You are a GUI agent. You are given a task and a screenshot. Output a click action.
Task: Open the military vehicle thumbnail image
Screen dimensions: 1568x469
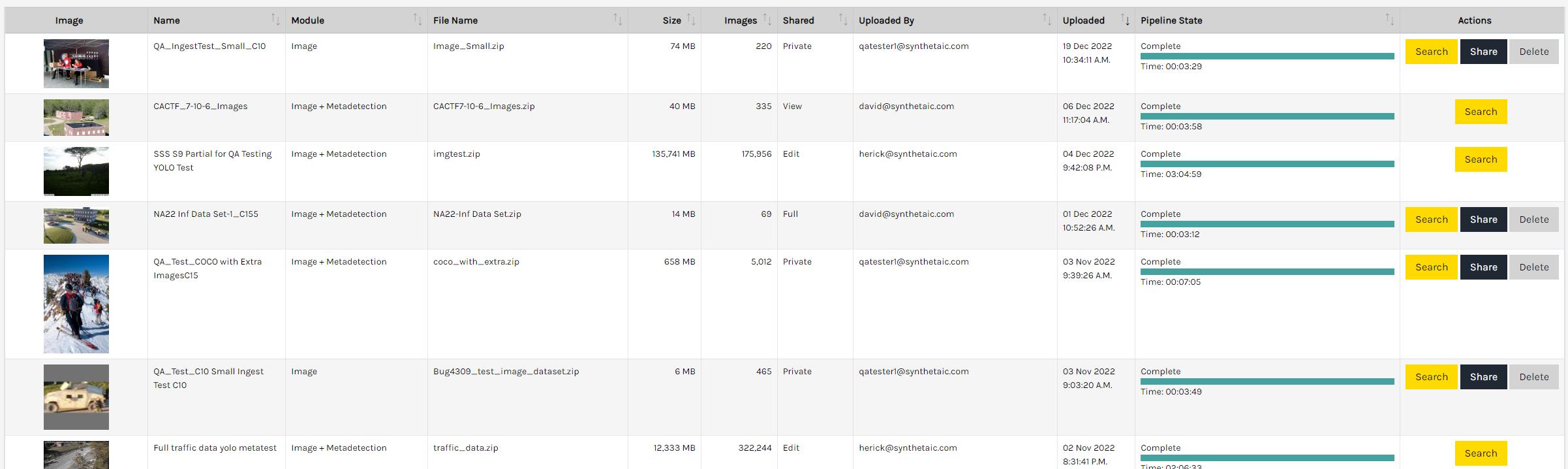pyautogui.click(x=76, y=397)
